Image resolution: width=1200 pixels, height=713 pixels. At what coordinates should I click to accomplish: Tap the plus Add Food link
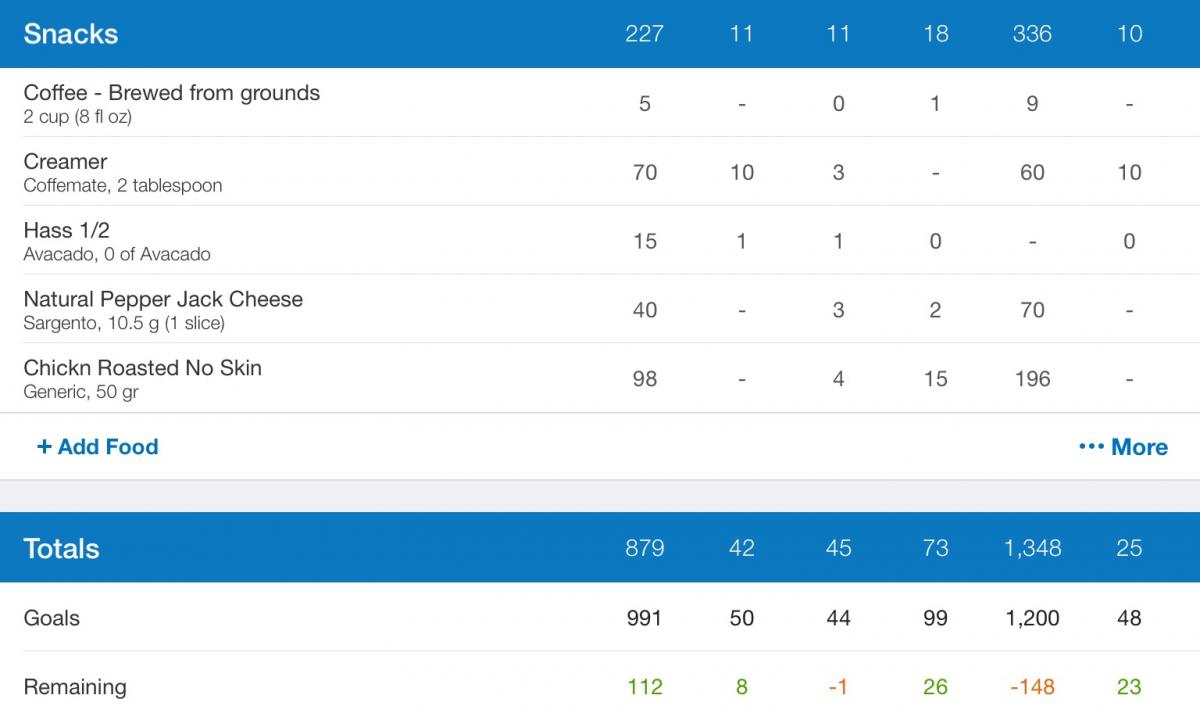pyautogui.click(x=97, y=447)
